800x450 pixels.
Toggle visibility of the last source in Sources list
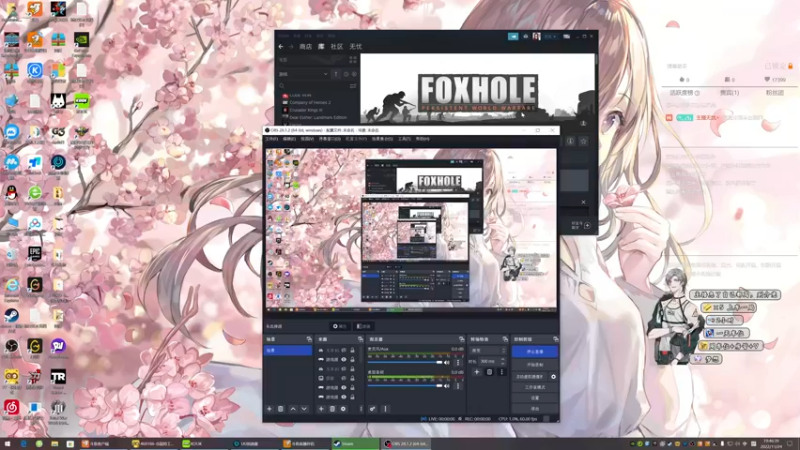point(343,397)
